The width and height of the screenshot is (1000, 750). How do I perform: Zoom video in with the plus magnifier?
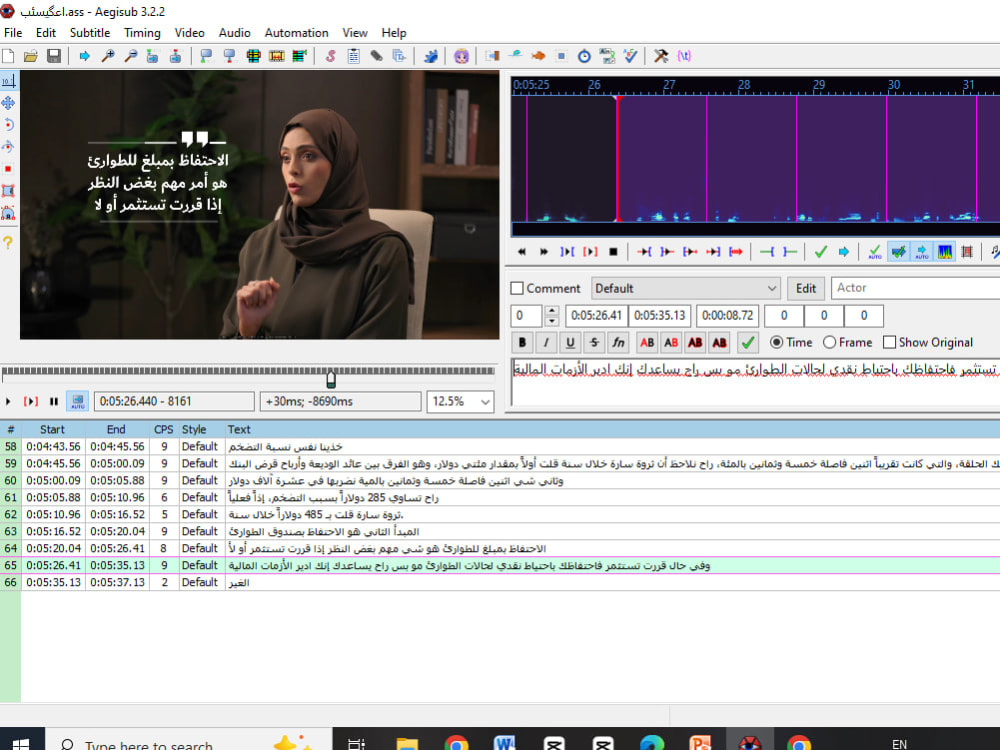[108, 56]
